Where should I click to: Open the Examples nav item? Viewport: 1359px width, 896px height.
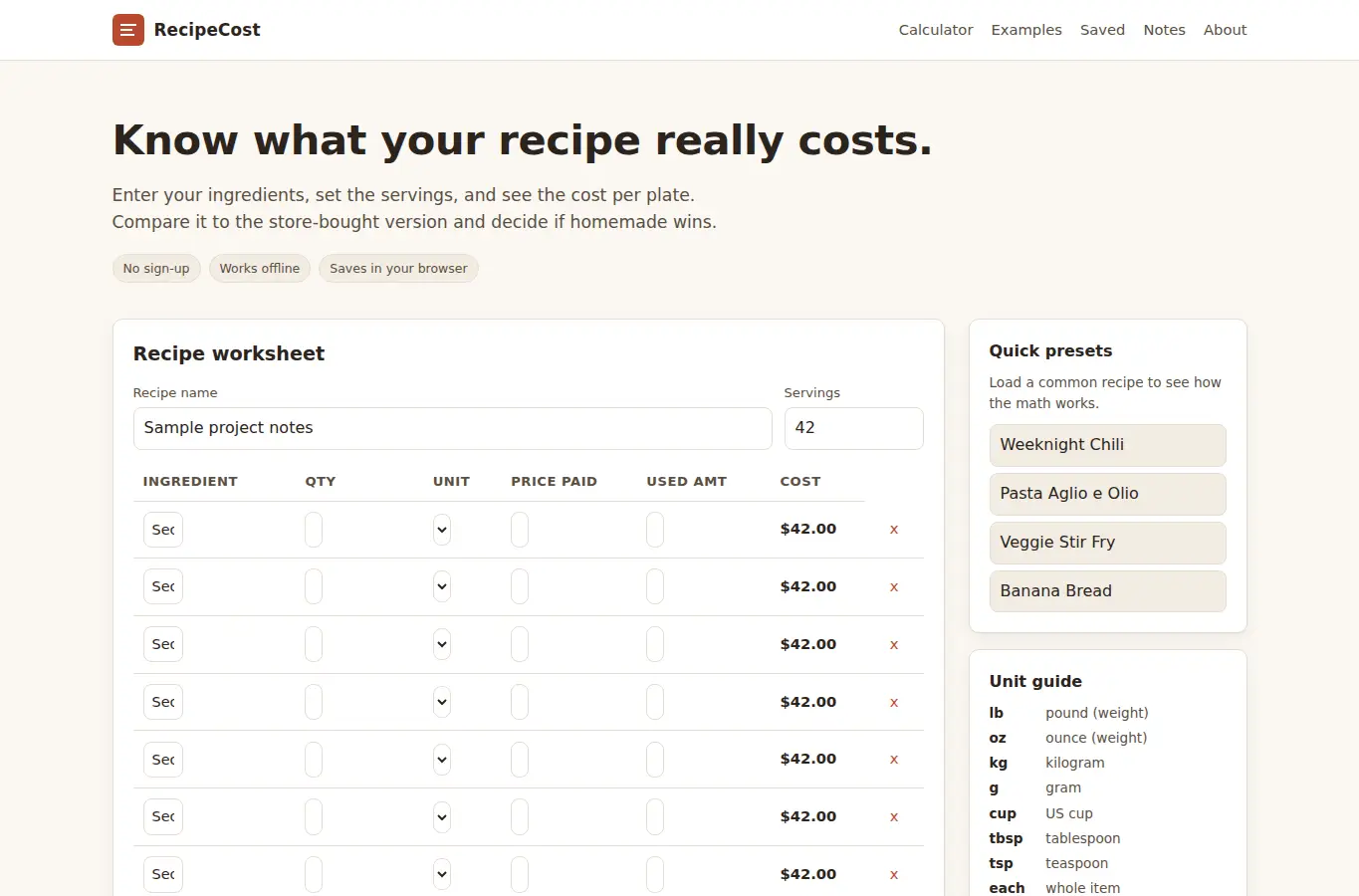click(x=1026, y=30)
